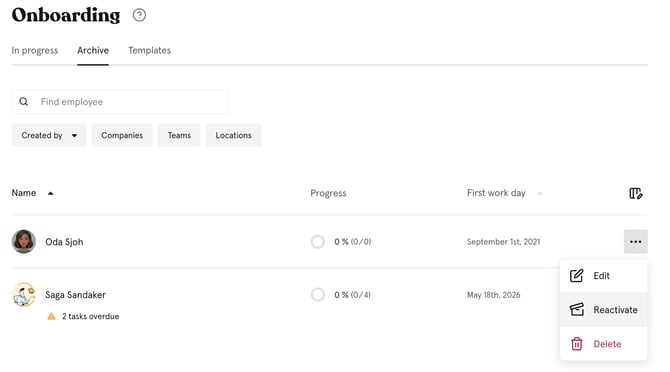Open the Teams filter
670x372 pixels.
(x=179, y=135)
